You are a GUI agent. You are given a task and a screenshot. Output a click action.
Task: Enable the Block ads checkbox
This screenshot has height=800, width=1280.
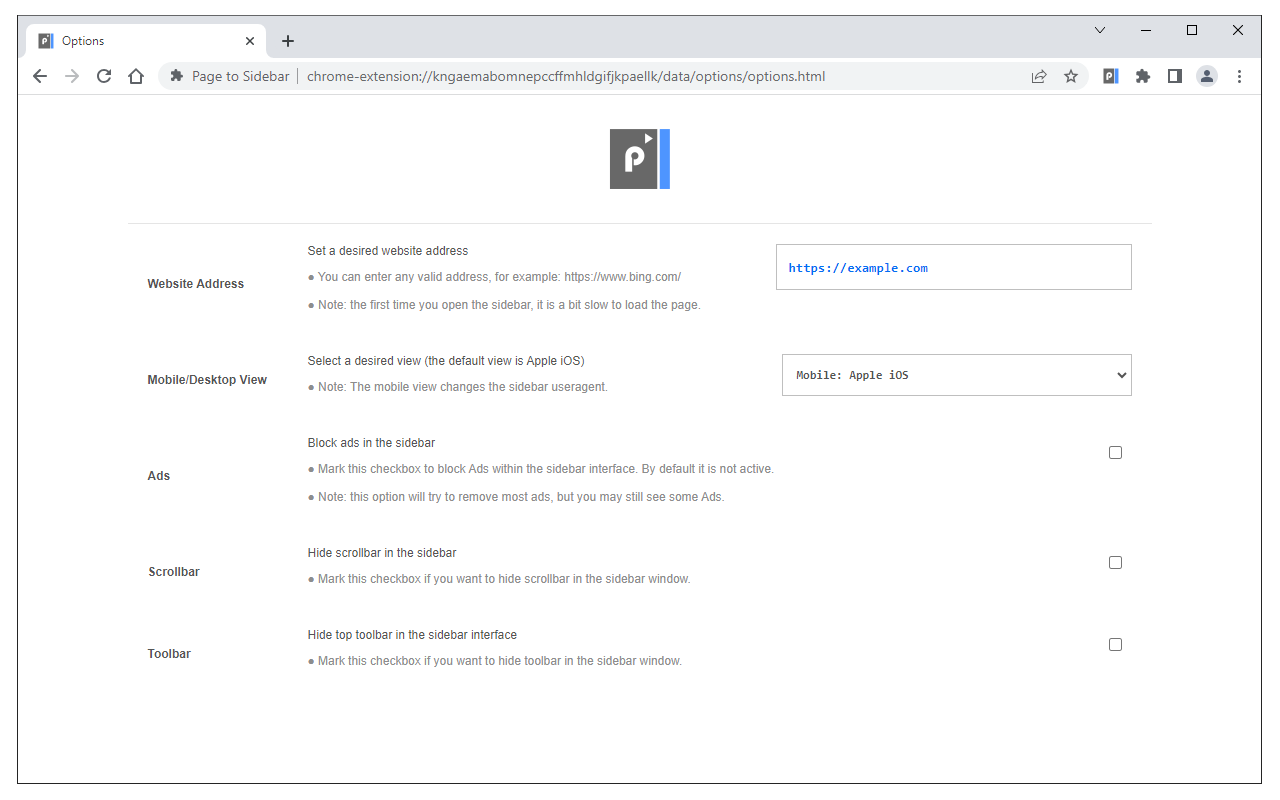pos(1115,453)
